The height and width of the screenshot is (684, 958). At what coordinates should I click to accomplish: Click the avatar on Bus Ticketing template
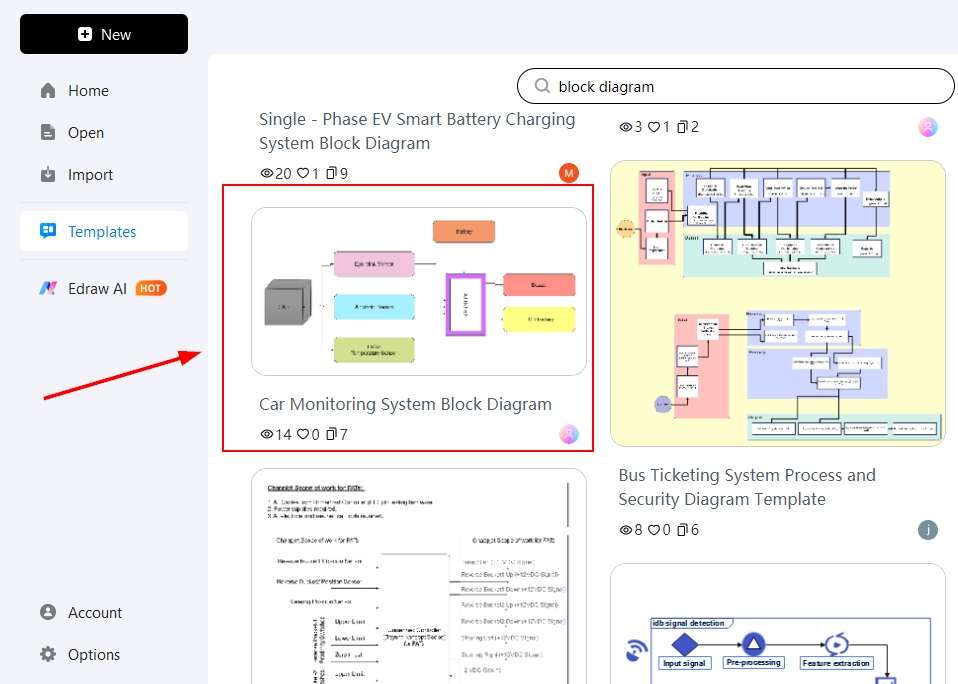point(927,530)
